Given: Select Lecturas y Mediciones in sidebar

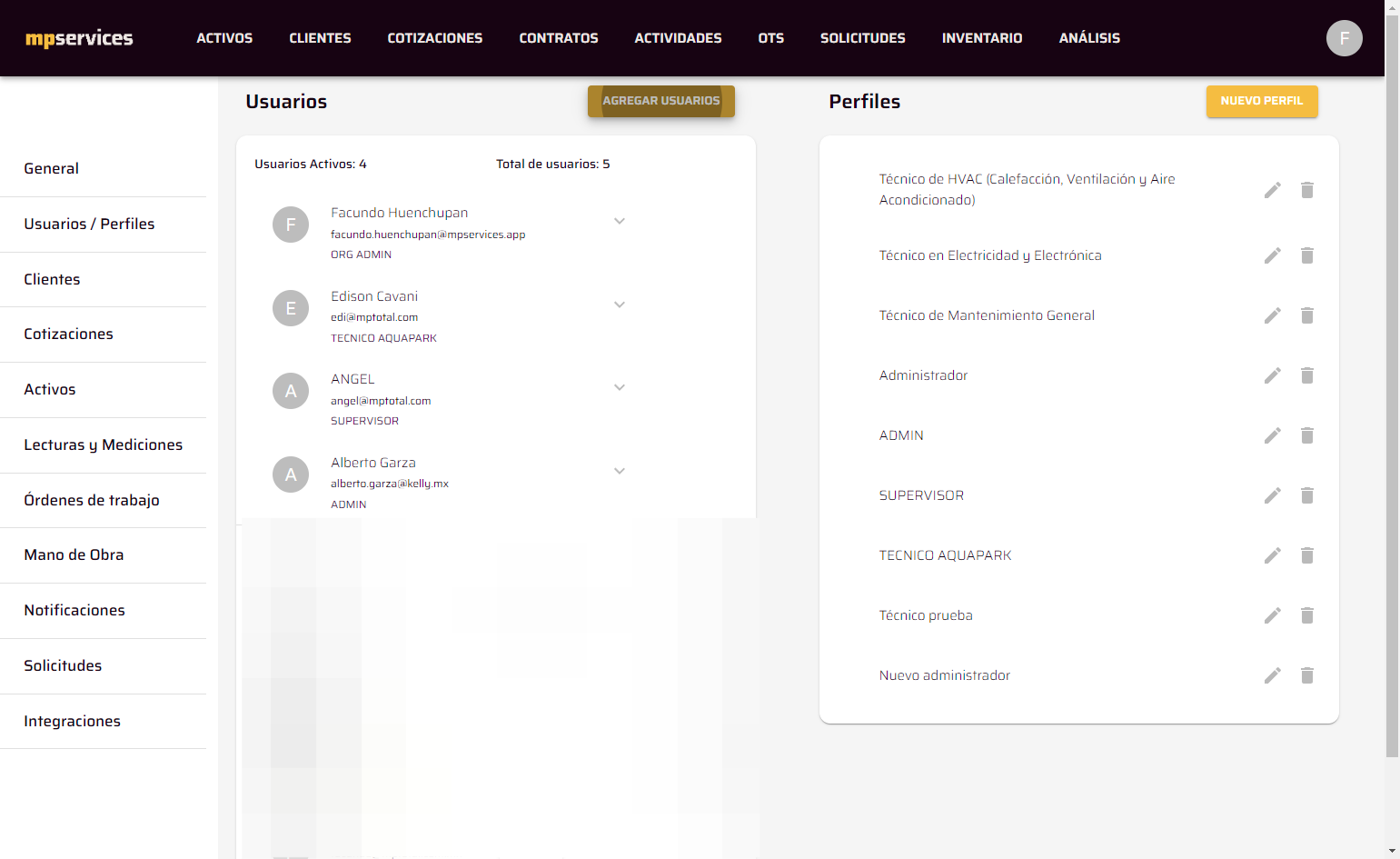Looking at the screenshot, I should coord(103,445).
